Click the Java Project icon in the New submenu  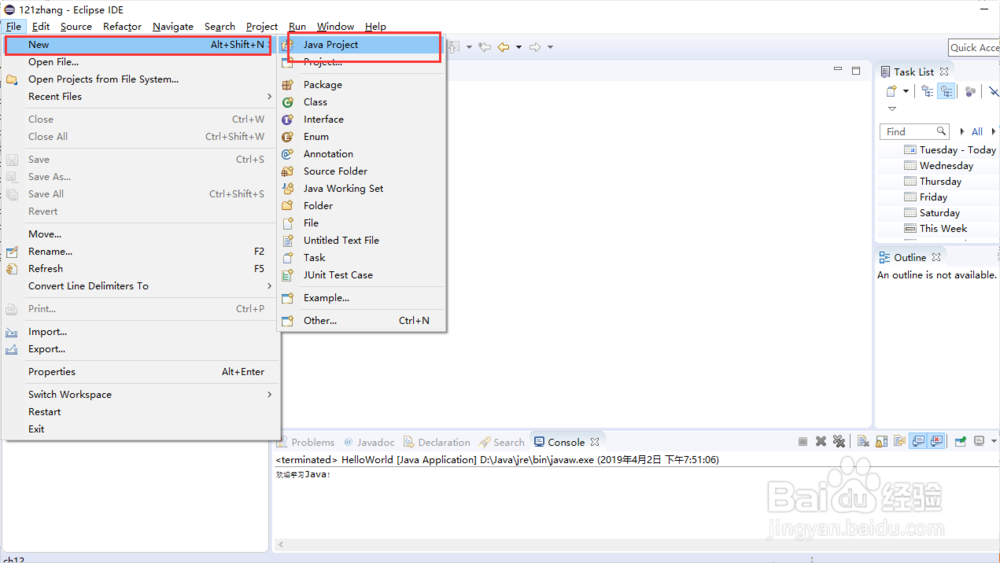point(288,45)
